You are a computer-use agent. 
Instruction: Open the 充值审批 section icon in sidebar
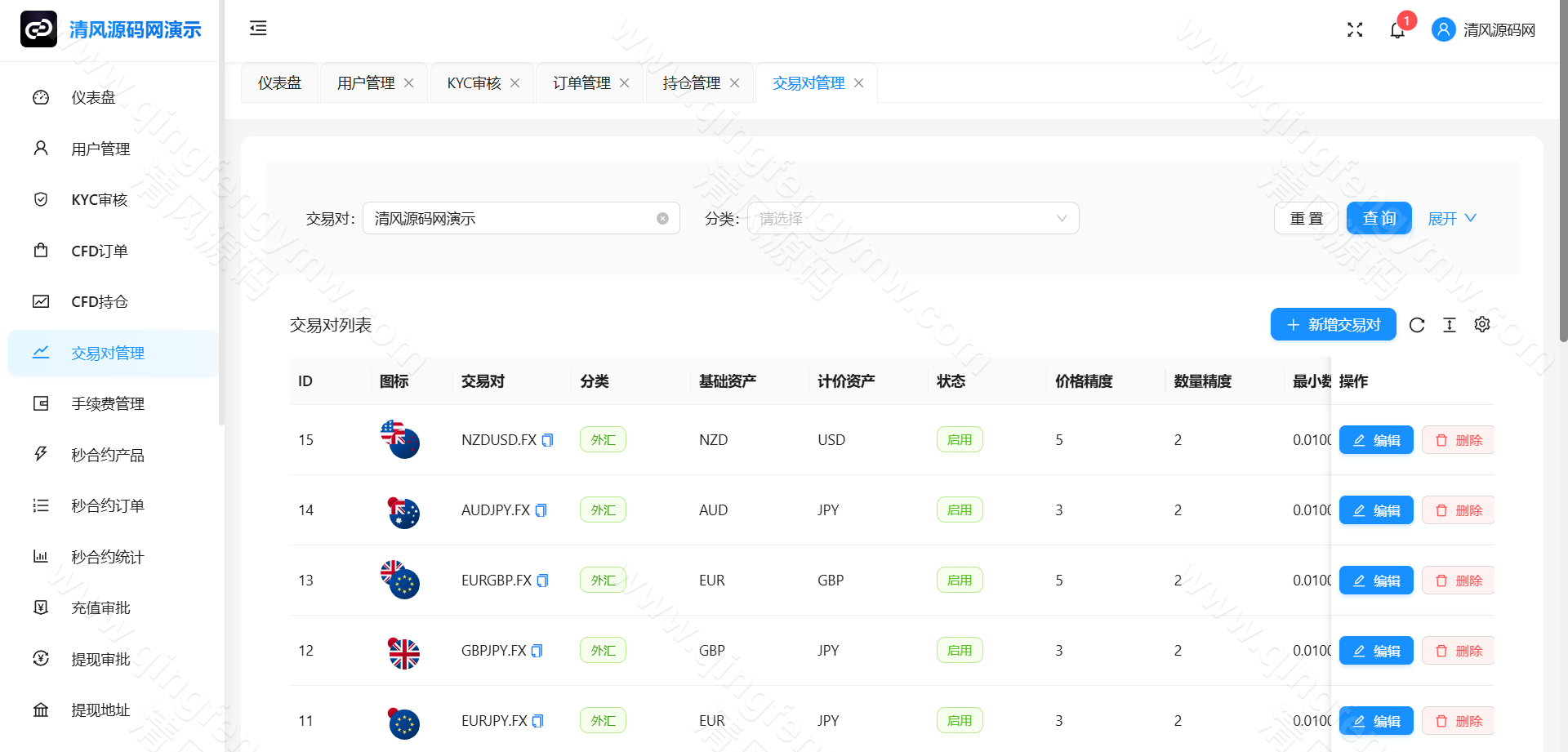tap(41, 607)
